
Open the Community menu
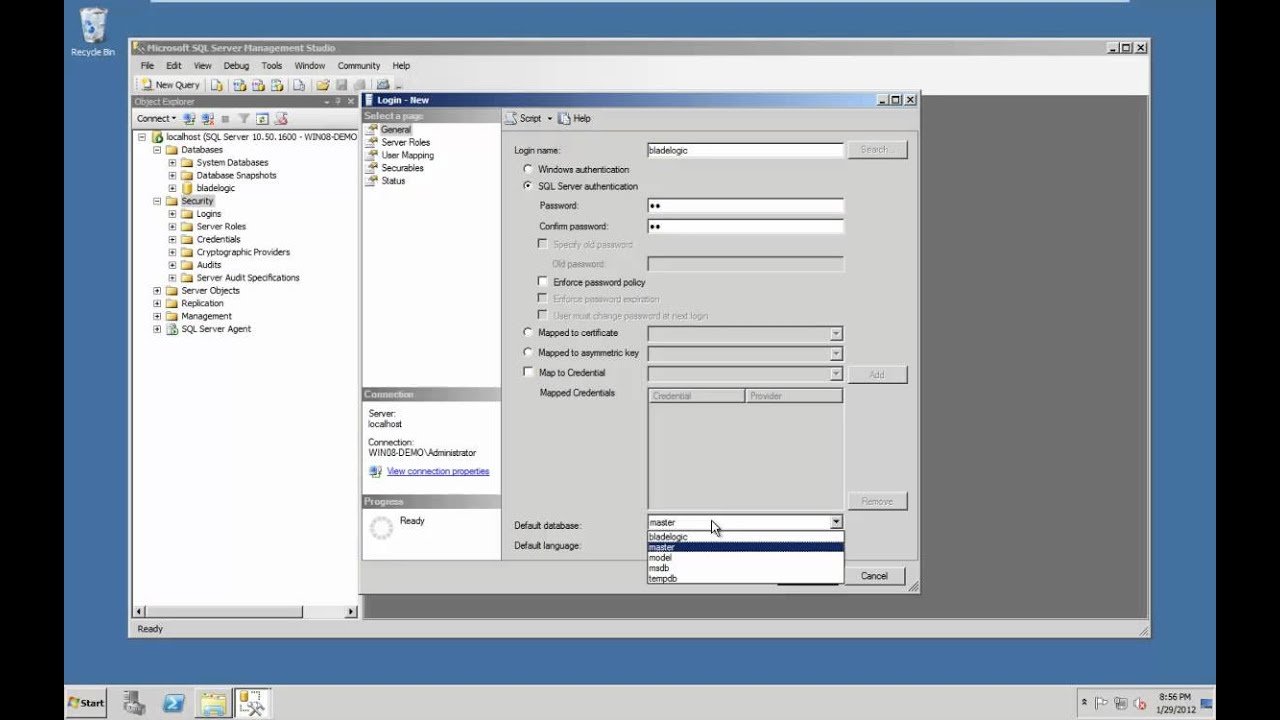point(359,66)
